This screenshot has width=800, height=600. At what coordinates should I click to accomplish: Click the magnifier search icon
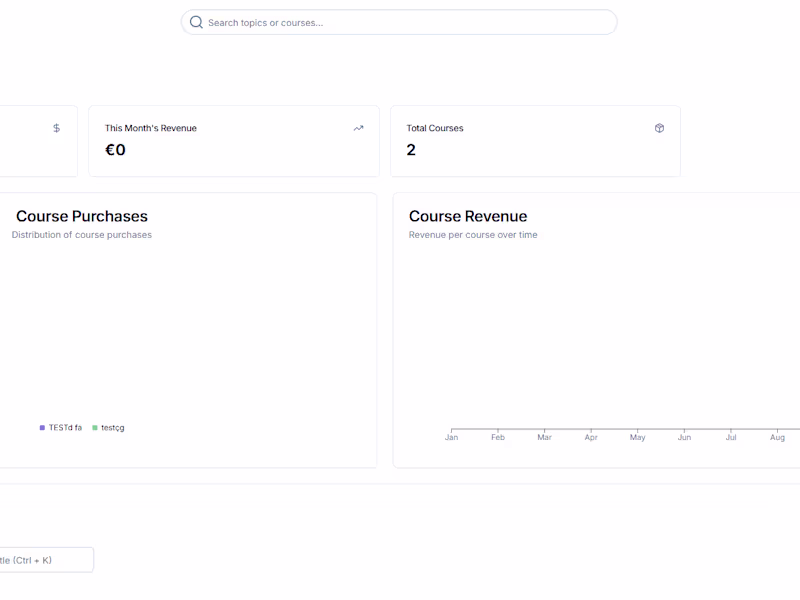(x=196, y=22)
